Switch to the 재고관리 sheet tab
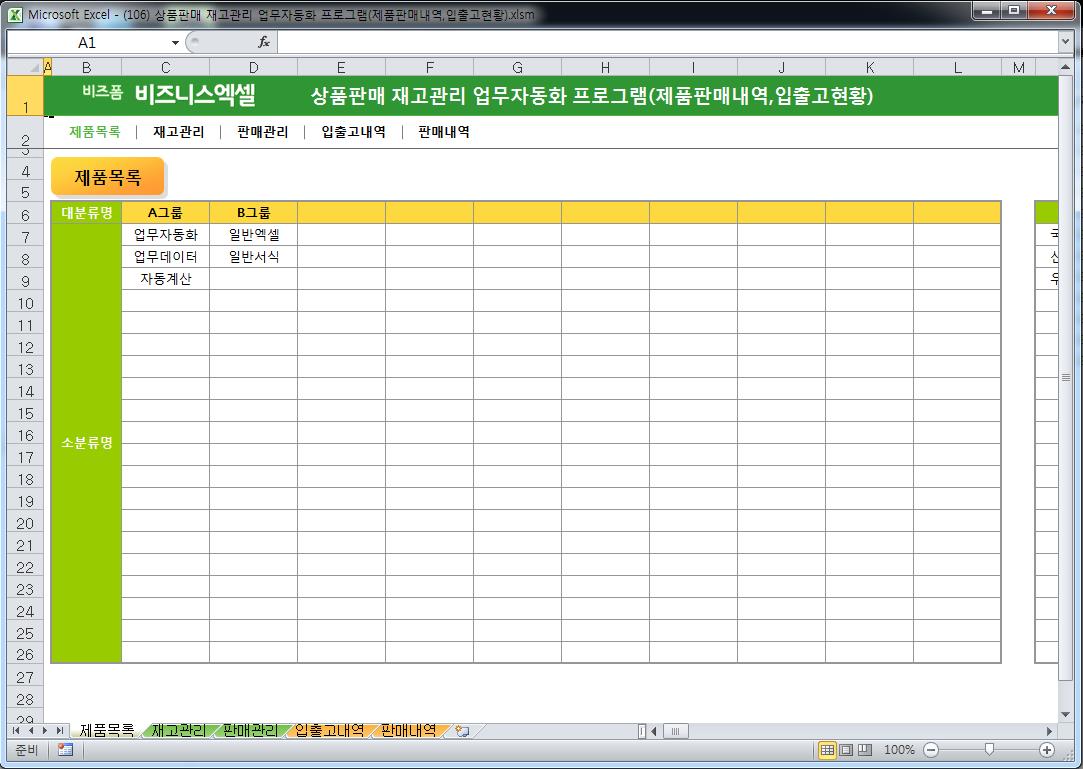The width and height of the screenshot is (1083, 769). click(178, 730)
